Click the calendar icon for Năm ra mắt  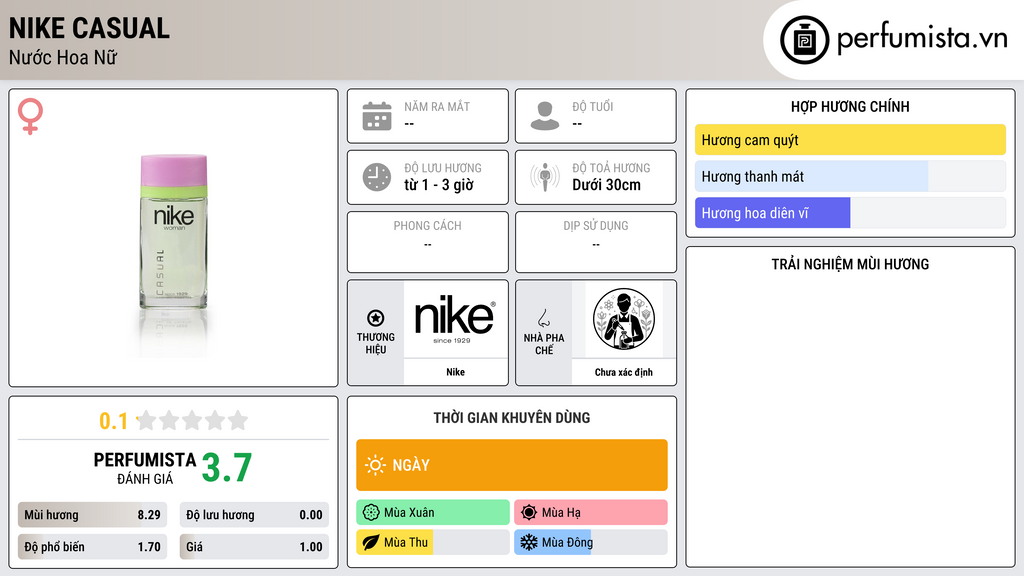click(x=377, y=116)
